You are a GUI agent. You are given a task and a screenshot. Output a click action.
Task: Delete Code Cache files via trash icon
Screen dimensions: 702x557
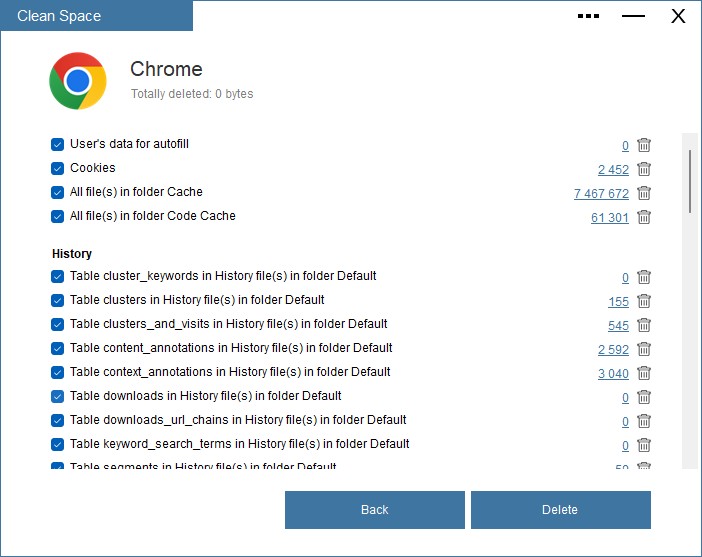[644, 217]
